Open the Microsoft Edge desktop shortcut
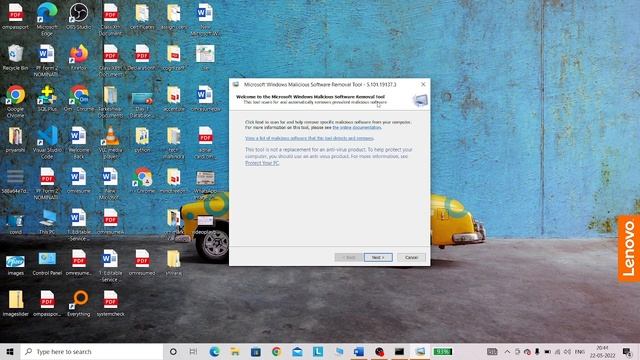640x360 pixels. click(47, 19)
